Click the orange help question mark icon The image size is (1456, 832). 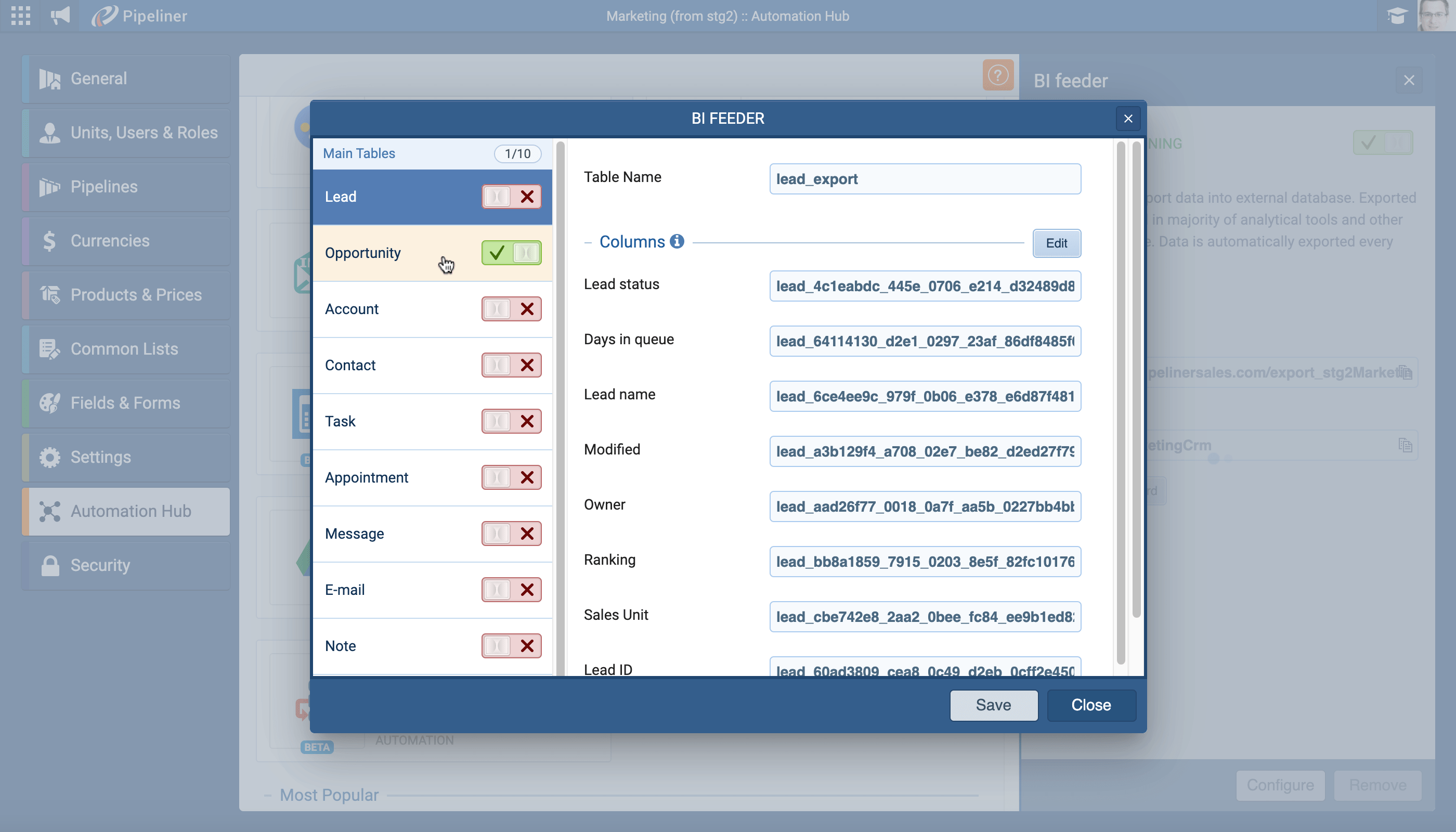[998, 75]
